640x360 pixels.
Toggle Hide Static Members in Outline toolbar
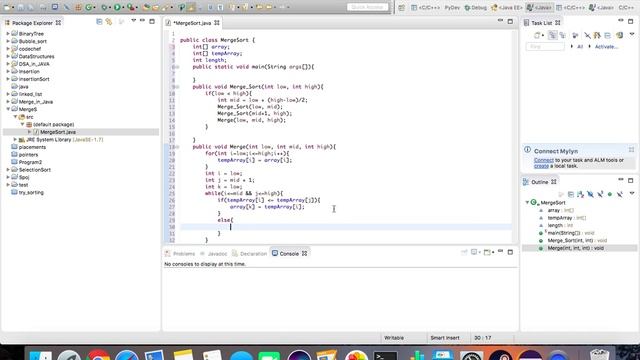(x=600, y=194)
